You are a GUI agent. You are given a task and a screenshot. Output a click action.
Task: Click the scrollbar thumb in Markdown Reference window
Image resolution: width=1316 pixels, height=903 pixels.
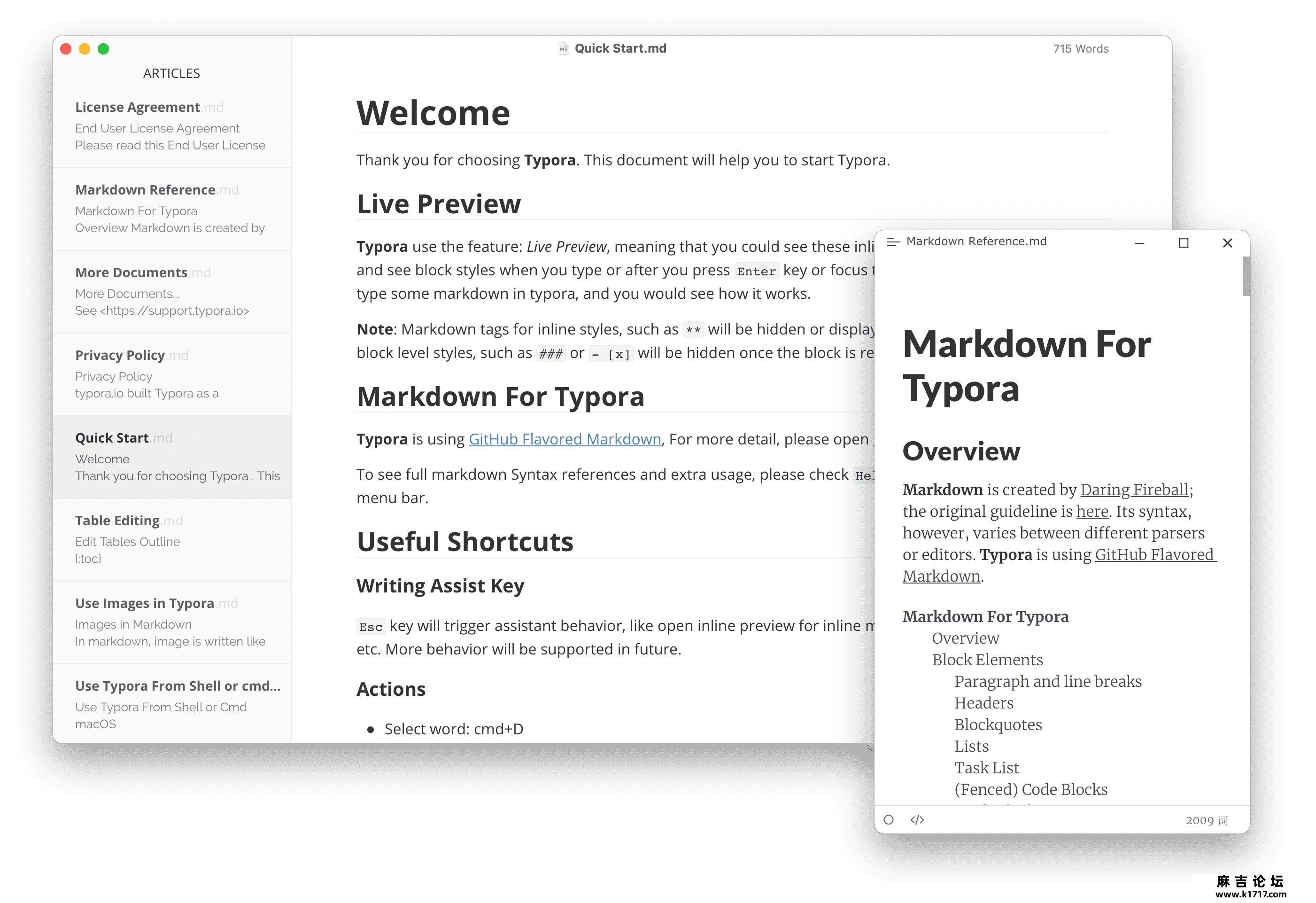coord(1246,276)
